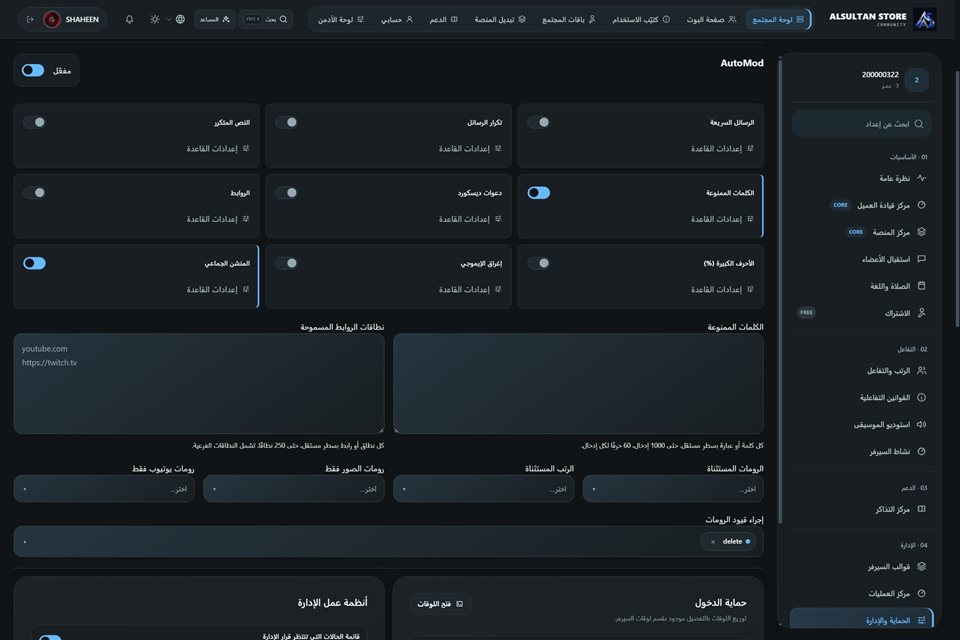Open the باقات المجتمع top tab
Image resolution: width=960 pixels, height=640 pixels.
[x=569, y=20]
